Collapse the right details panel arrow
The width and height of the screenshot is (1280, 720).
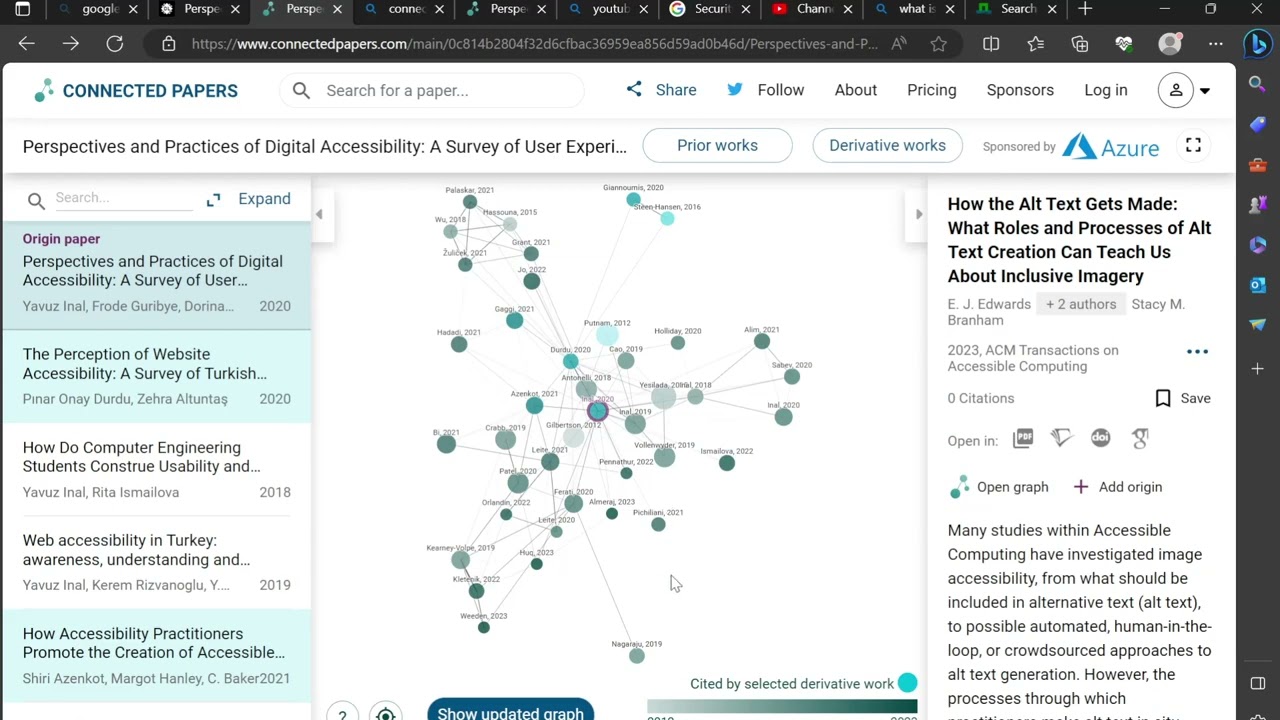point(919,214)
